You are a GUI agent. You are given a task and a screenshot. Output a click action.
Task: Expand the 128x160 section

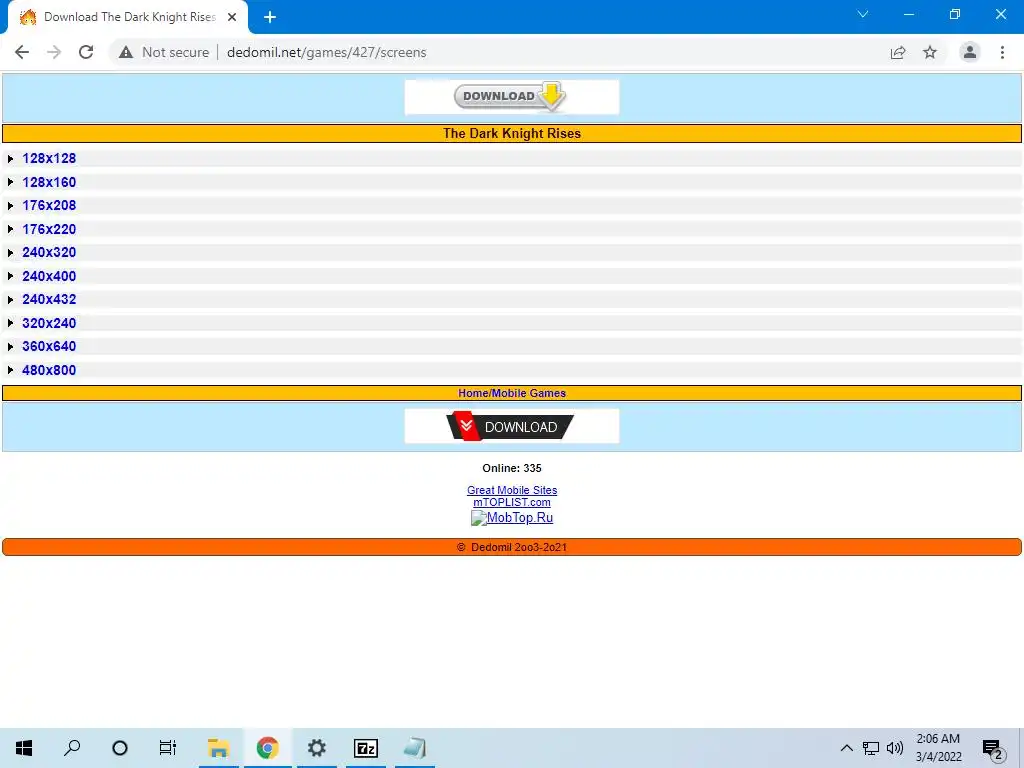click(x=49, y=182)
